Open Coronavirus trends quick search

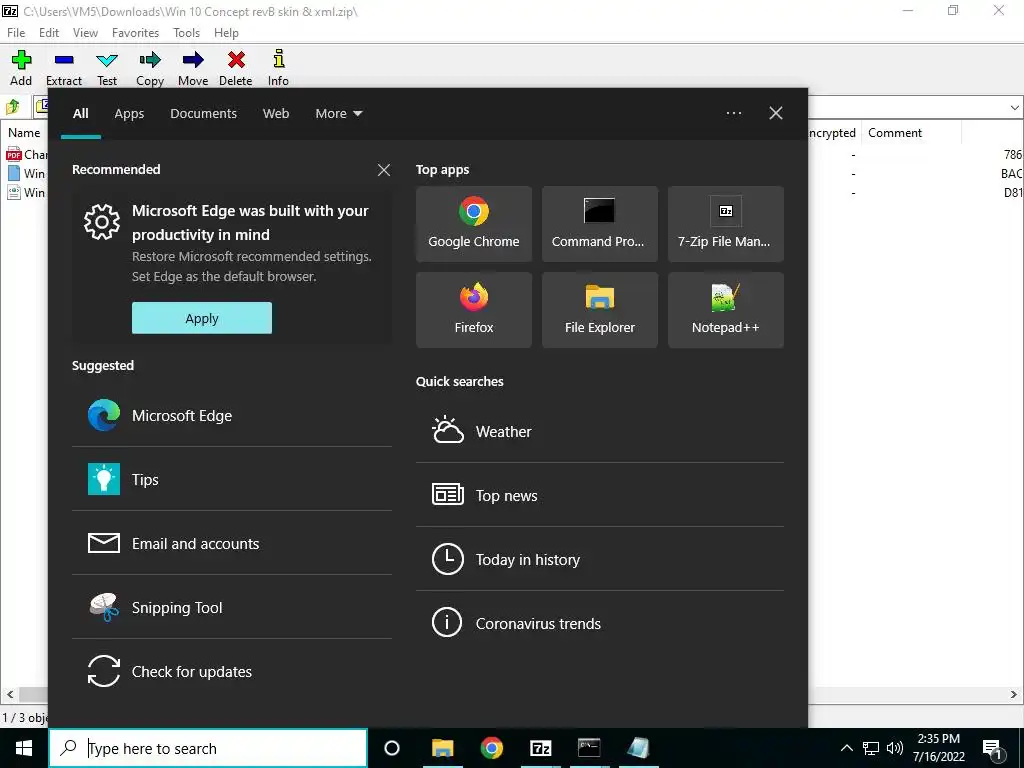(600, 623)
